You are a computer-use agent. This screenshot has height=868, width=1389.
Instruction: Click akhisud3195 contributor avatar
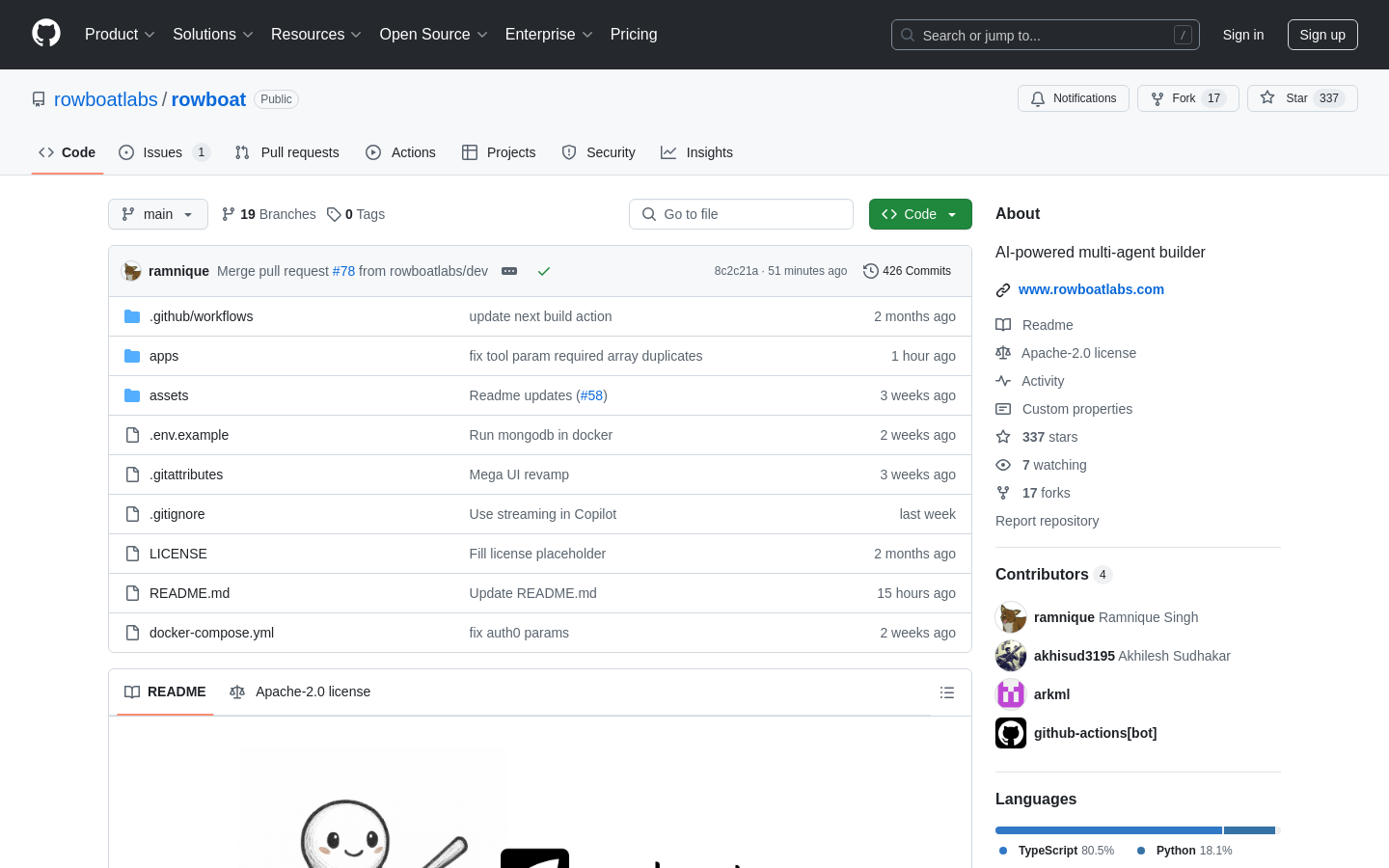point(1011,656)
